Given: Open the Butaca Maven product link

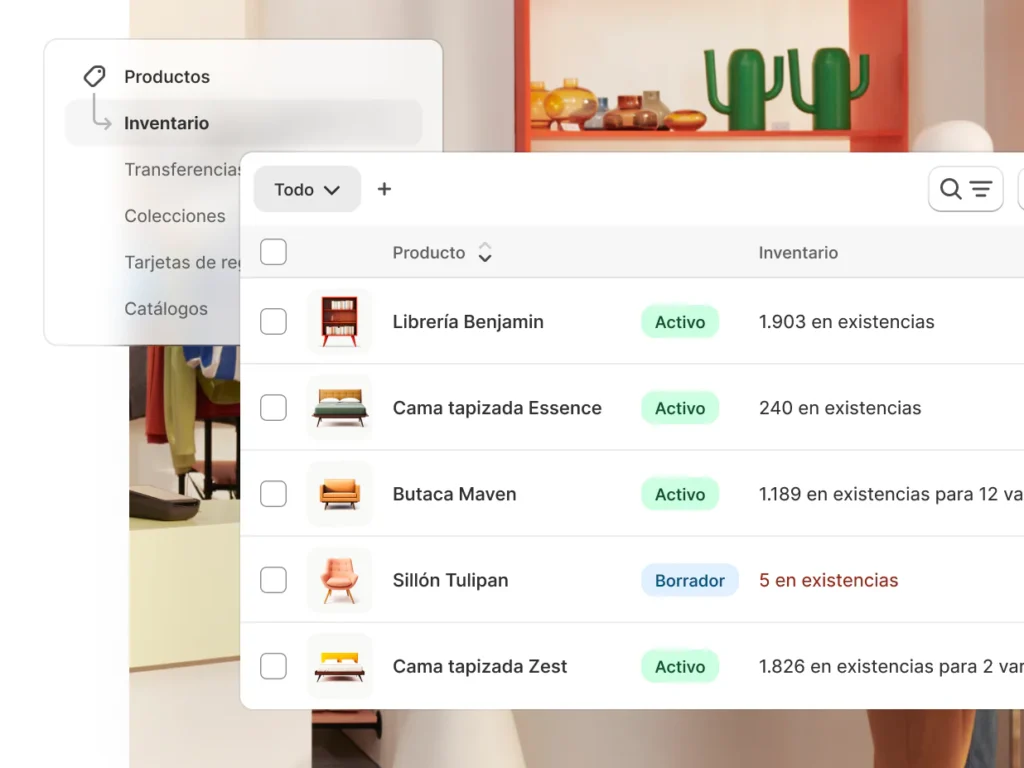Looking at the screenshot, I should 454,494.
